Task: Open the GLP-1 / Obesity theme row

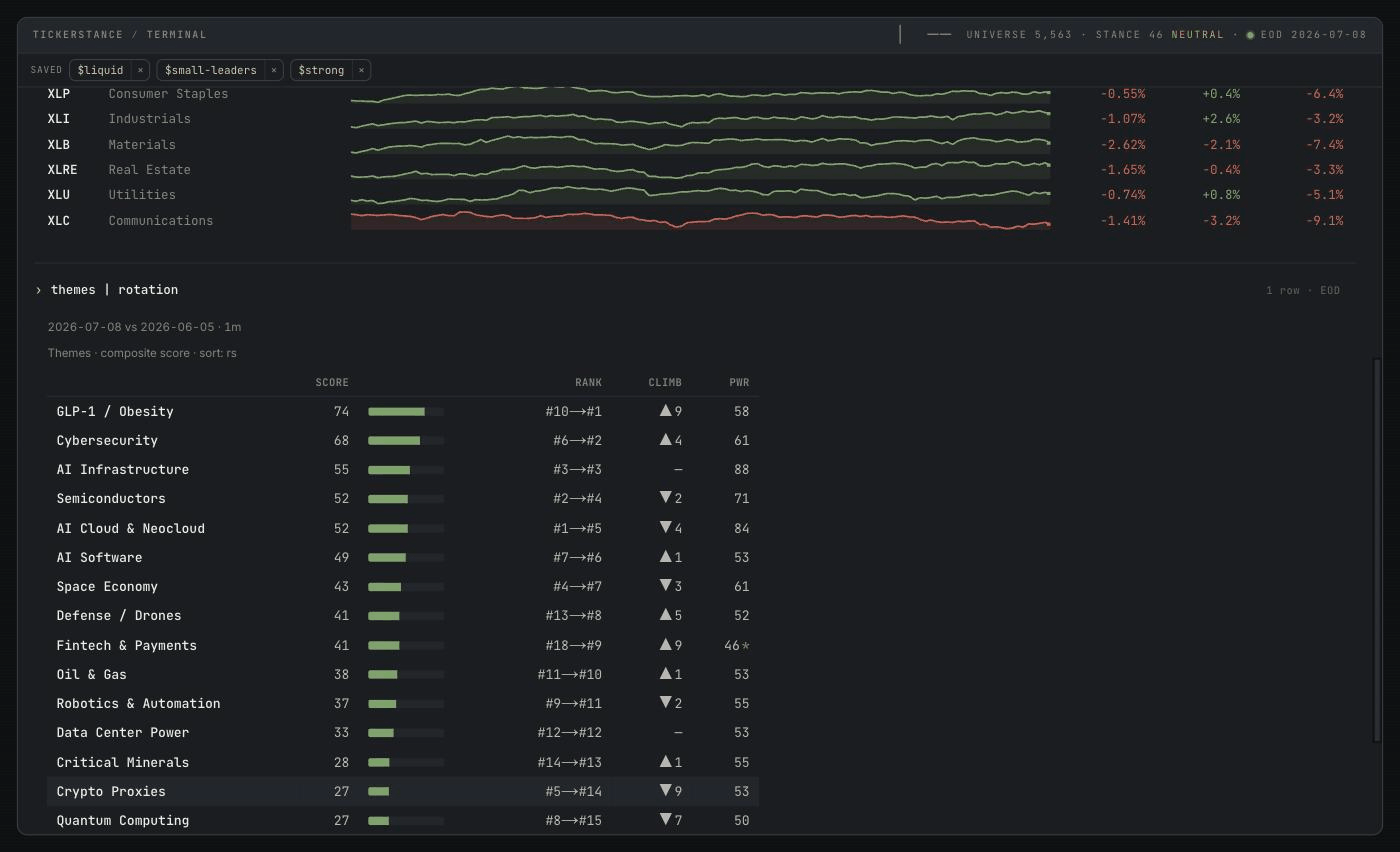Action: (x=403, y=411)
